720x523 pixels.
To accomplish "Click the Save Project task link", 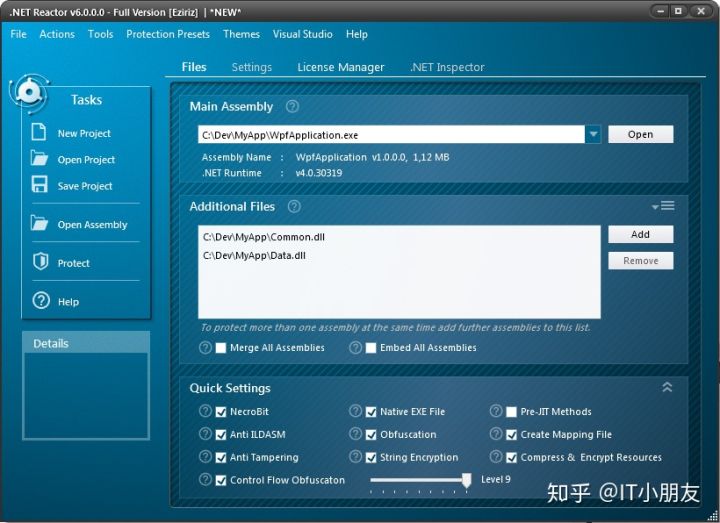I will (x=85, y=186).
